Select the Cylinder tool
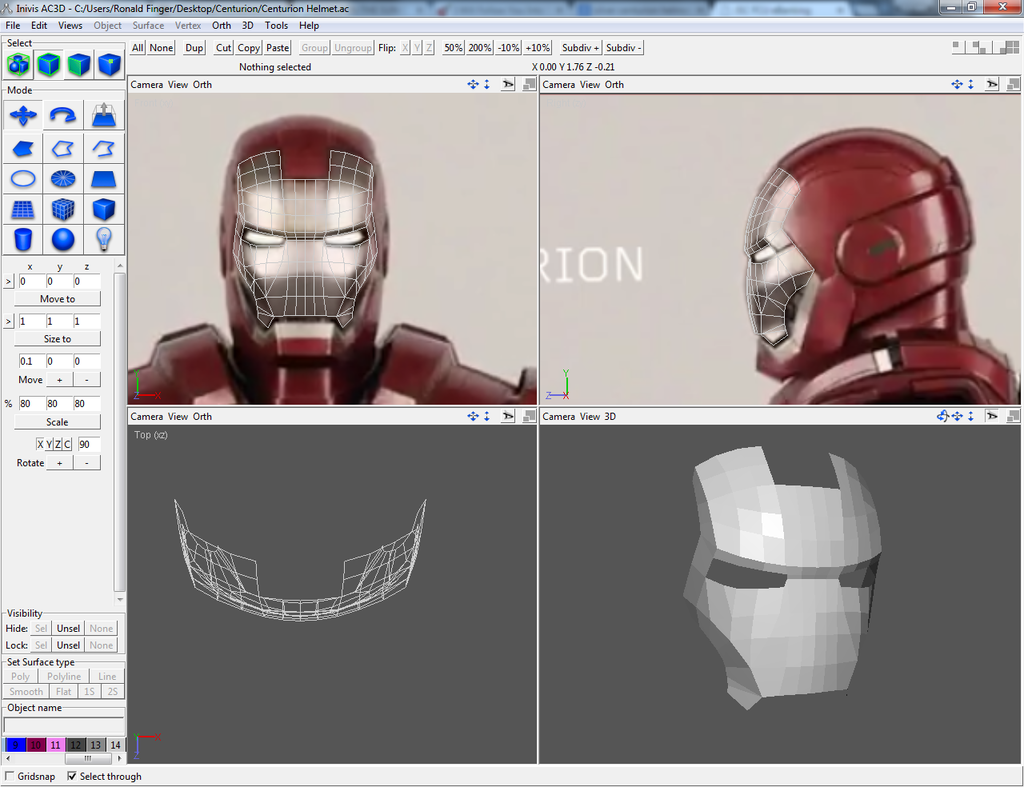Viewport: 1024px width, 787px height. point(23,239)
